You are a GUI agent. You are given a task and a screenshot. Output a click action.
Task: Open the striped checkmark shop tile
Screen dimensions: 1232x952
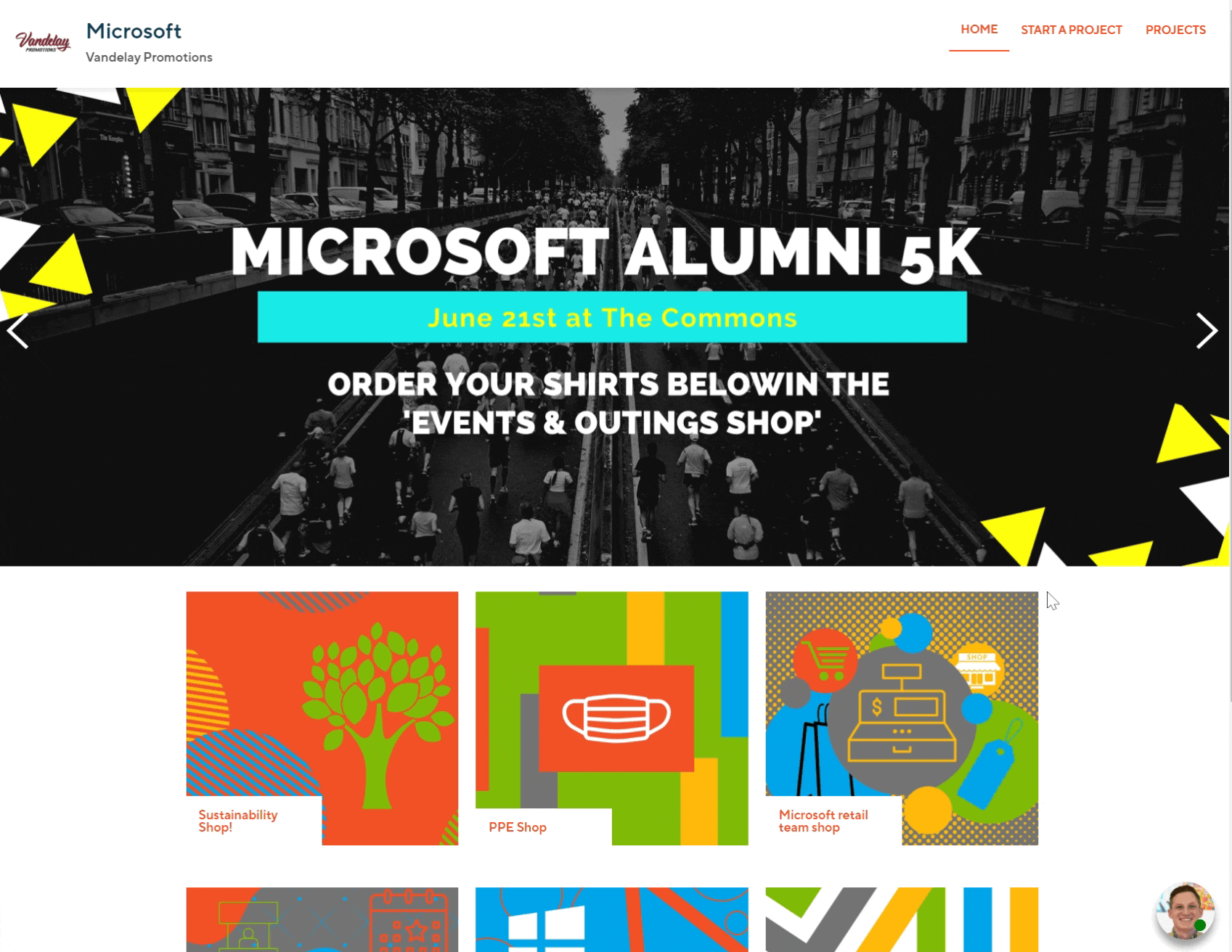click(x=901, y=919)
